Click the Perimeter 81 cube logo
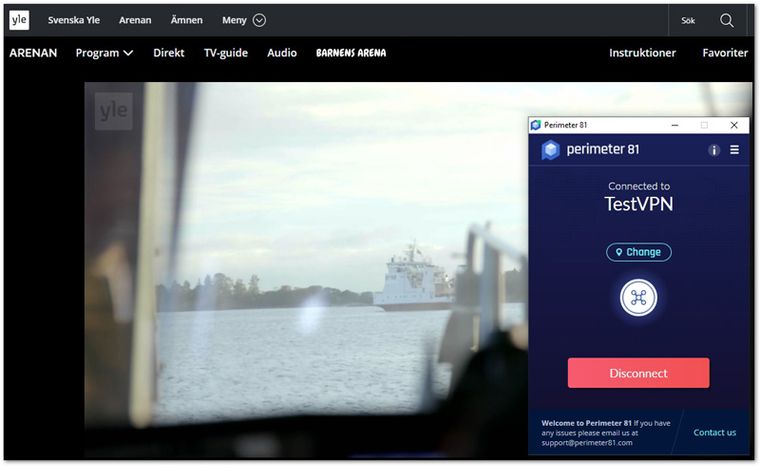 click(x=551, y=150)
